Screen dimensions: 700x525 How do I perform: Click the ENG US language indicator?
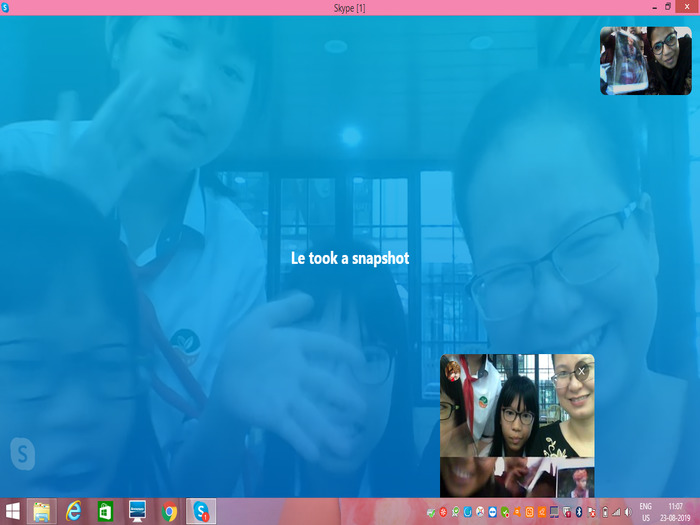[x=646, y=512]
